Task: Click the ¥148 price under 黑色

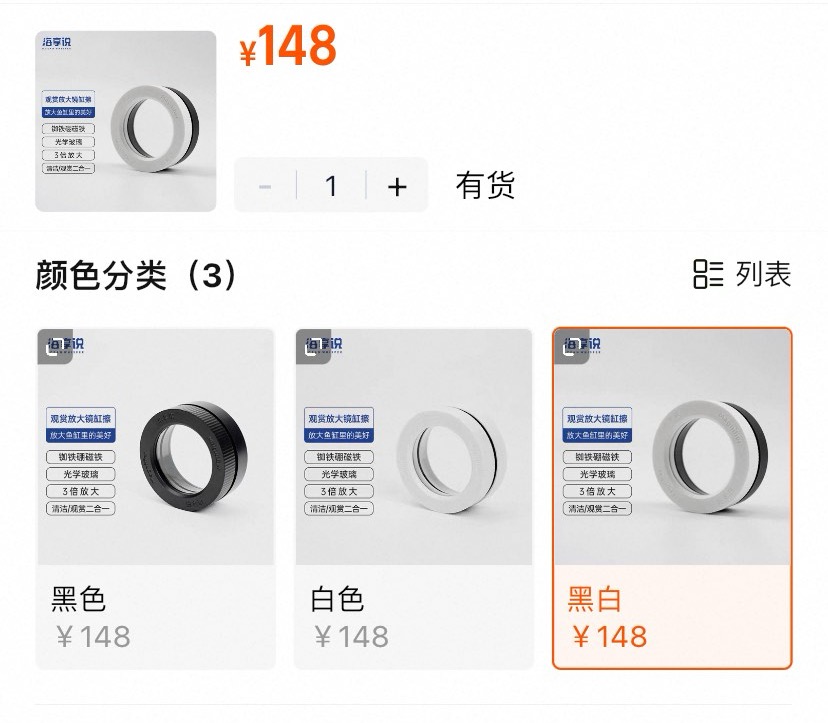Action: [93, 636]
